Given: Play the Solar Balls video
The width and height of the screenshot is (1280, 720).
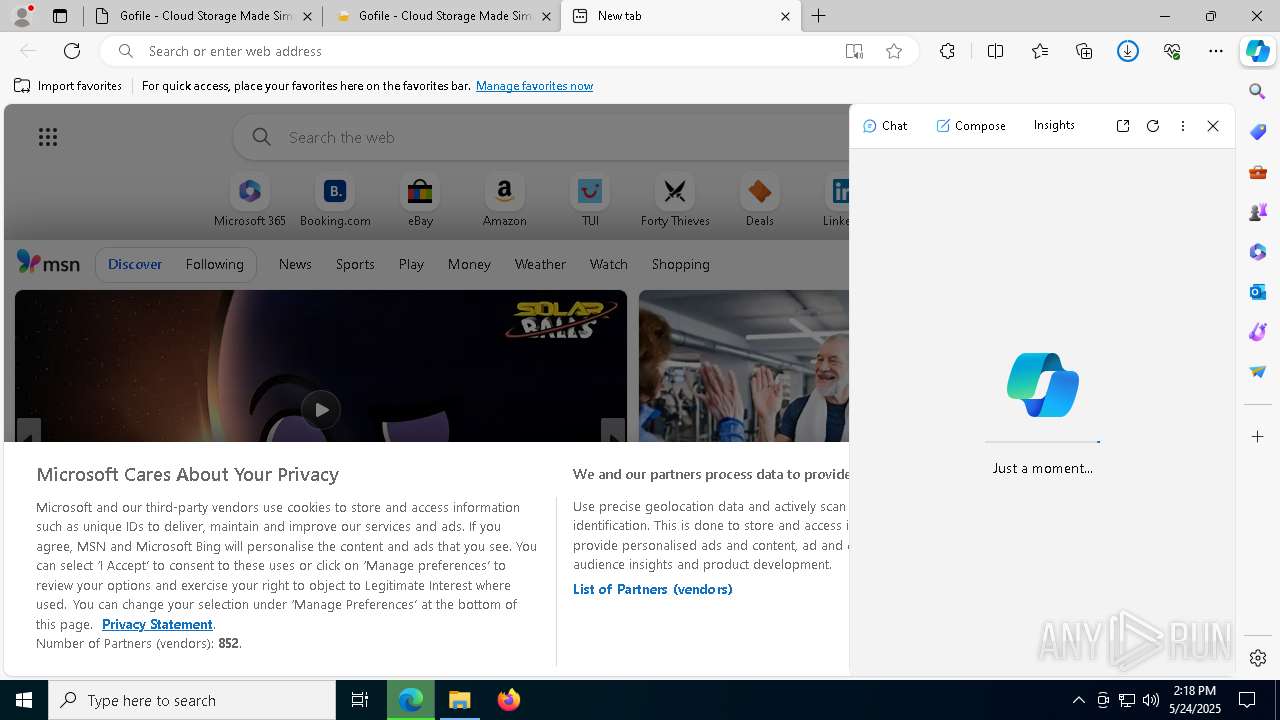Looking at the screenshot, I should [x=320, y=410].
